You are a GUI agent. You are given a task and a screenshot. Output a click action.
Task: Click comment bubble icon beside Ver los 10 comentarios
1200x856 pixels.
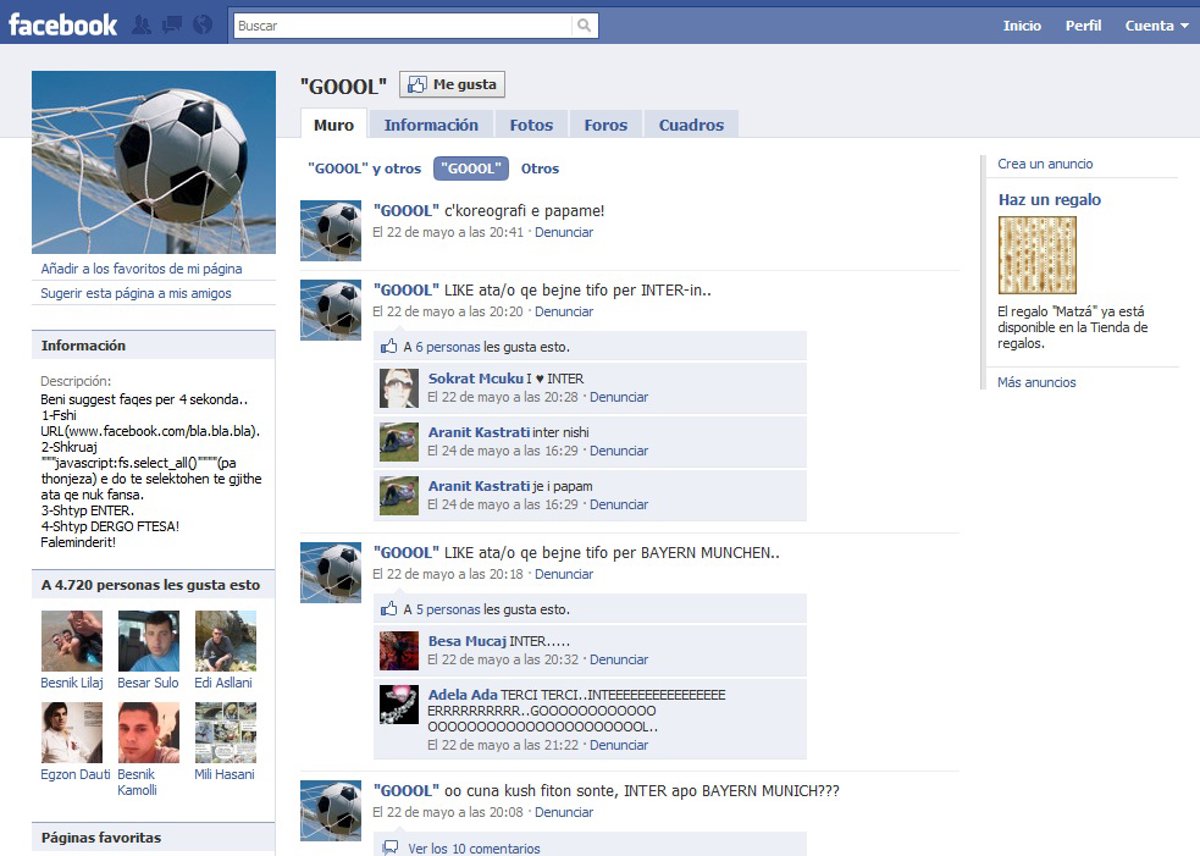pyautogui.click(x=390, y=848)
